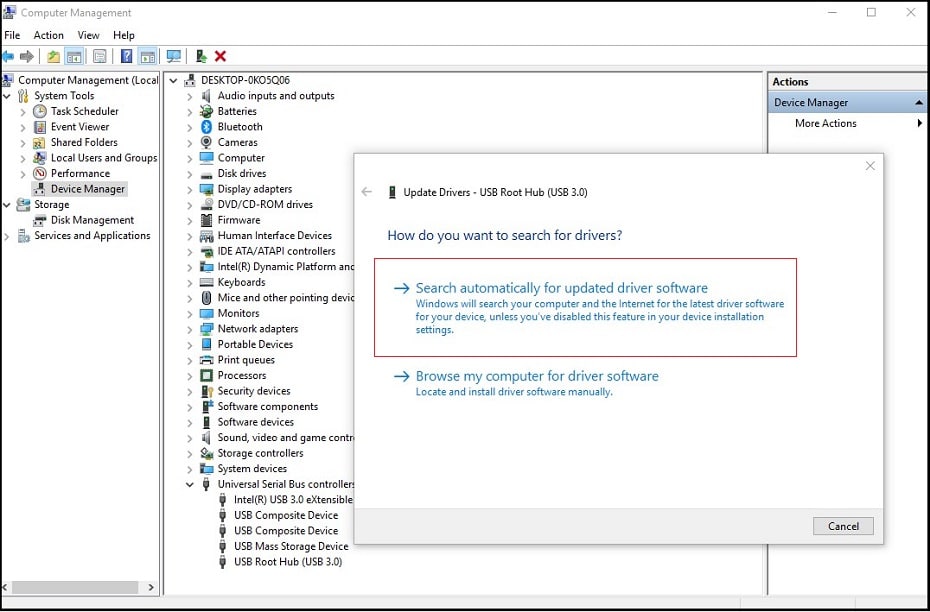This screenshot has width=930, height=612.
Task: Open the File menu
Action: point(12,36)
